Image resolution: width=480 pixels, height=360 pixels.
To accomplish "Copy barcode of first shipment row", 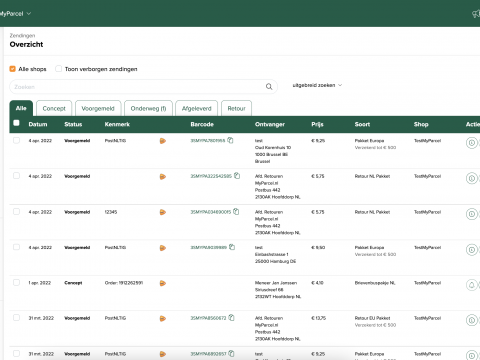I will click(230, 140).
